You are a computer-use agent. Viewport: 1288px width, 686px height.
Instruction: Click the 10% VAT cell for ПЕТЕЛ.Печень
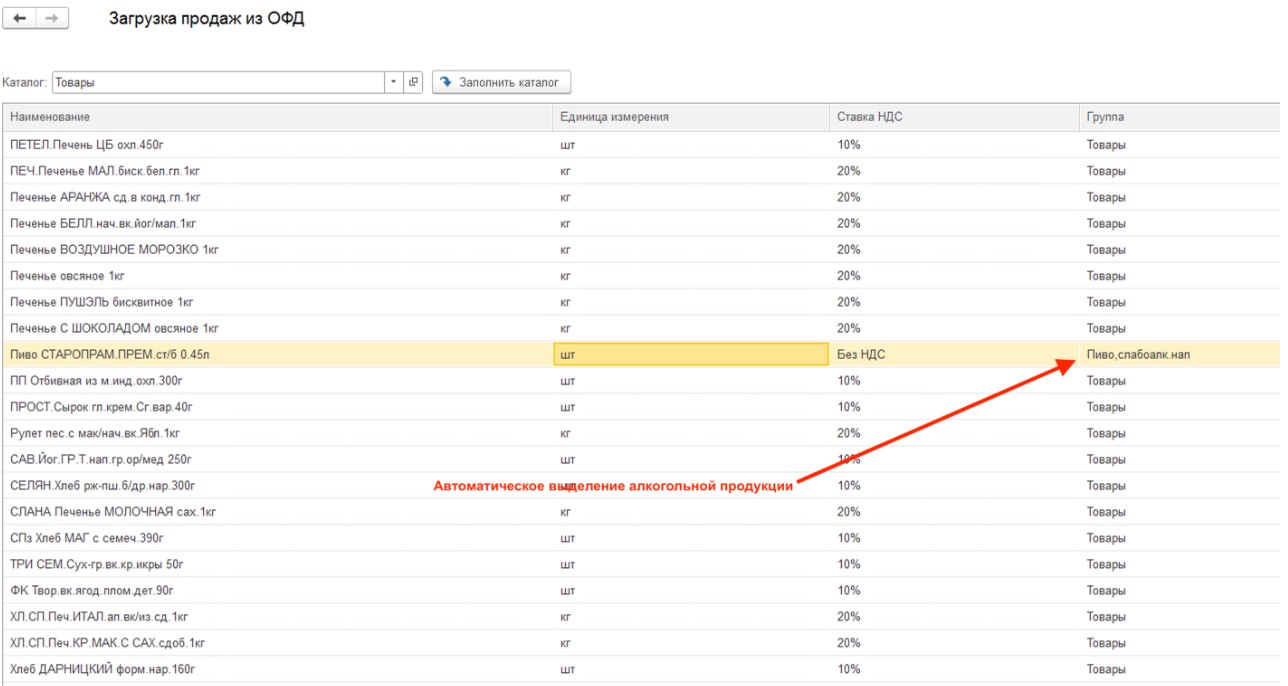(954, 145)
